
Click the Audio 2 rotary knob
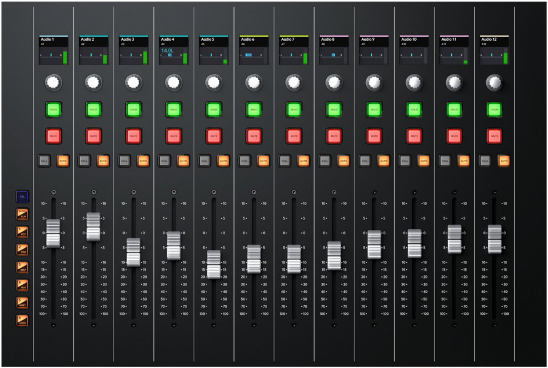93,83
